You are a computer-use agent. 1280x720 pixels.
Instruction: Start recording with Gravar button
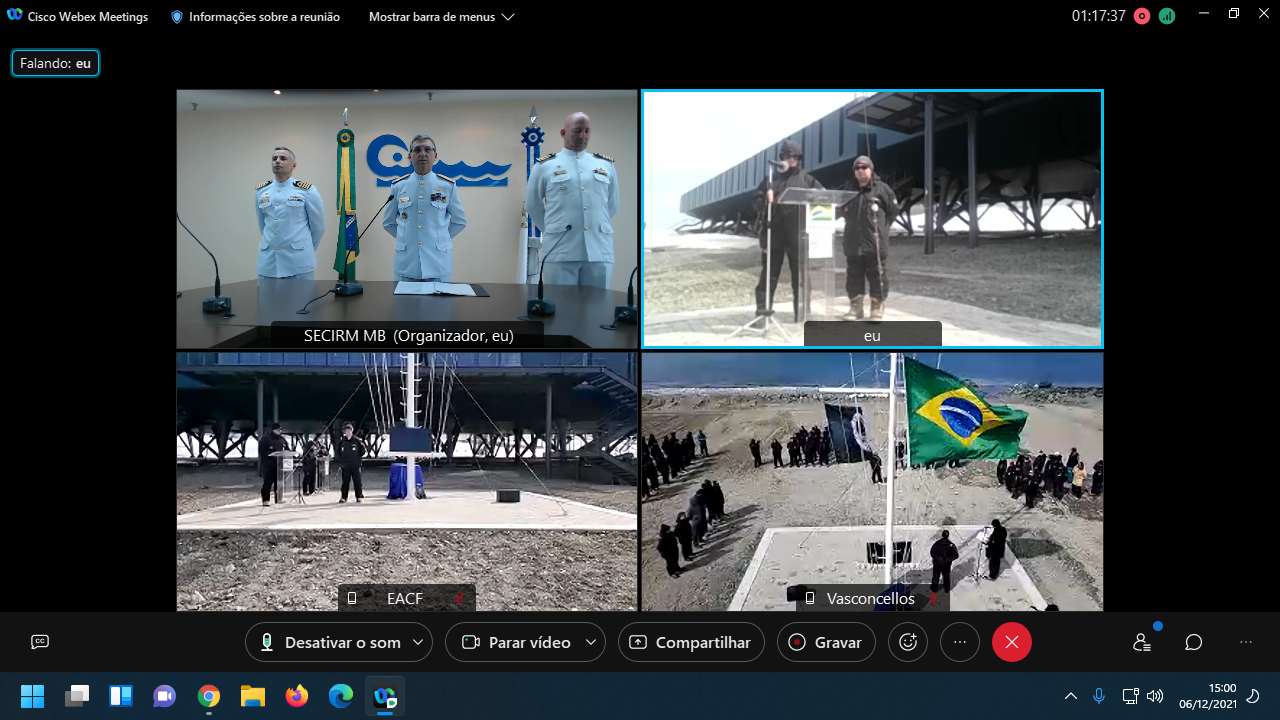coord(826,642)
